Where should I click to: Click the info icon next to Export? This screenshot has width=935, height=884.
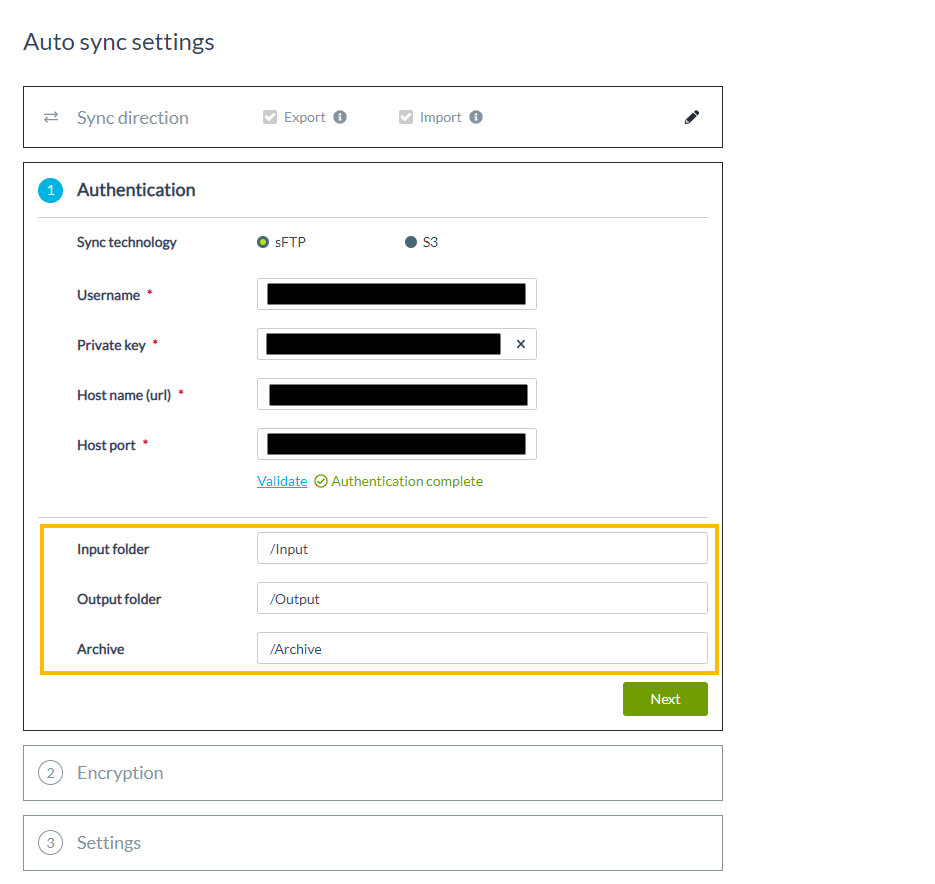340,117
